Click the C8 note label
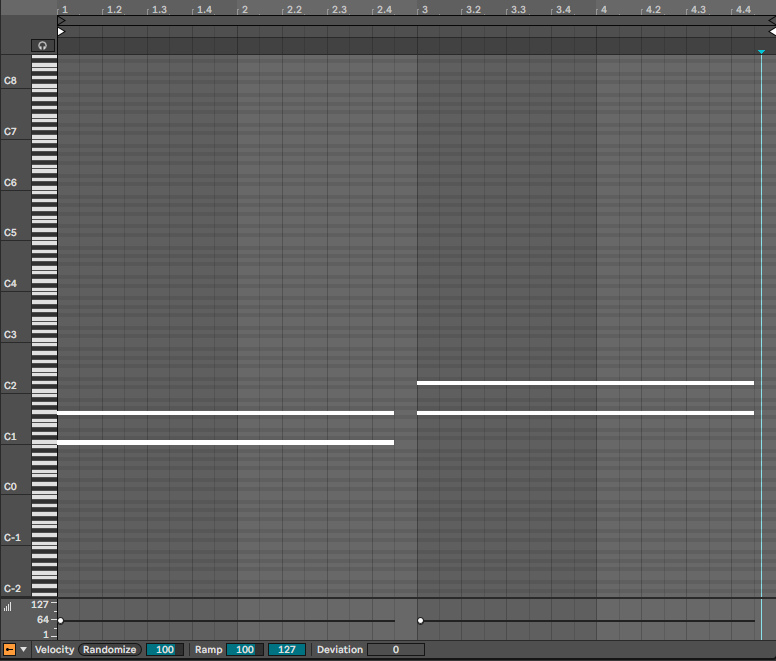Image resolution: width=776 pixels, height=661 pixels. tap(10, 81)
